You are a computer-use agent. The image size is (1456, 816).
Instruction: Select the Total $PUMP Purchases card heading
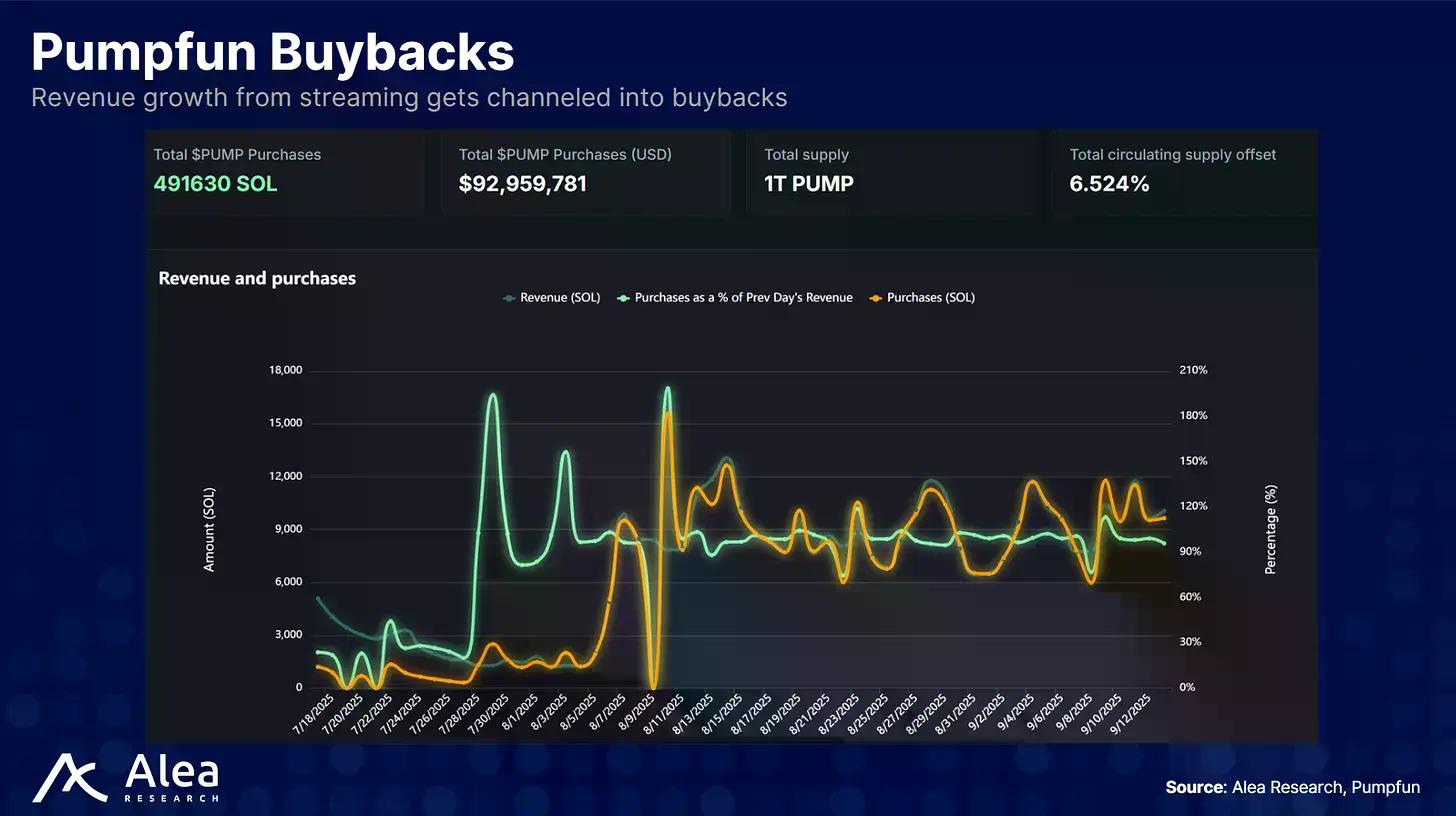(x=237, y=155)
